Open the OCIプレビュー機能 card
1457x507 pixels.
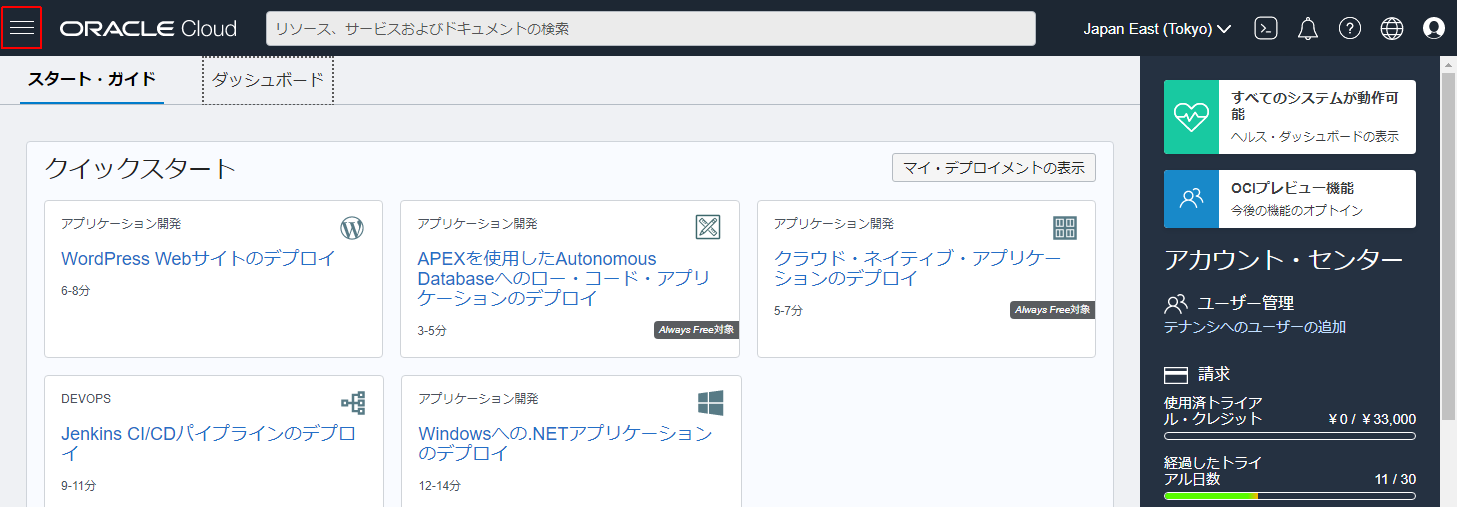coord(1290,199)
